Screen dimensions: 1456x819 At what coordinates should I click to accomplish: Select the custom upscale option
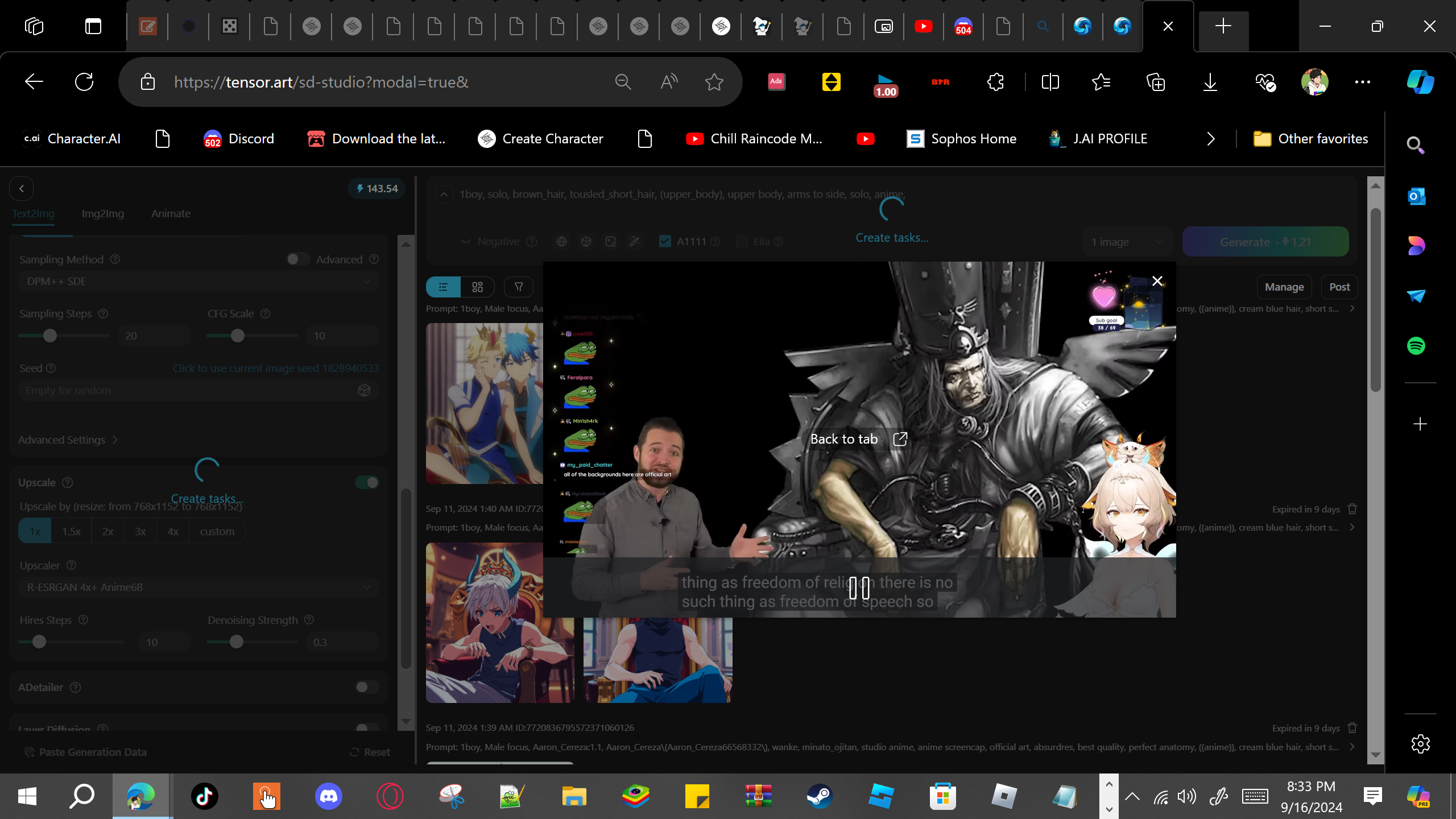point(217,531)
